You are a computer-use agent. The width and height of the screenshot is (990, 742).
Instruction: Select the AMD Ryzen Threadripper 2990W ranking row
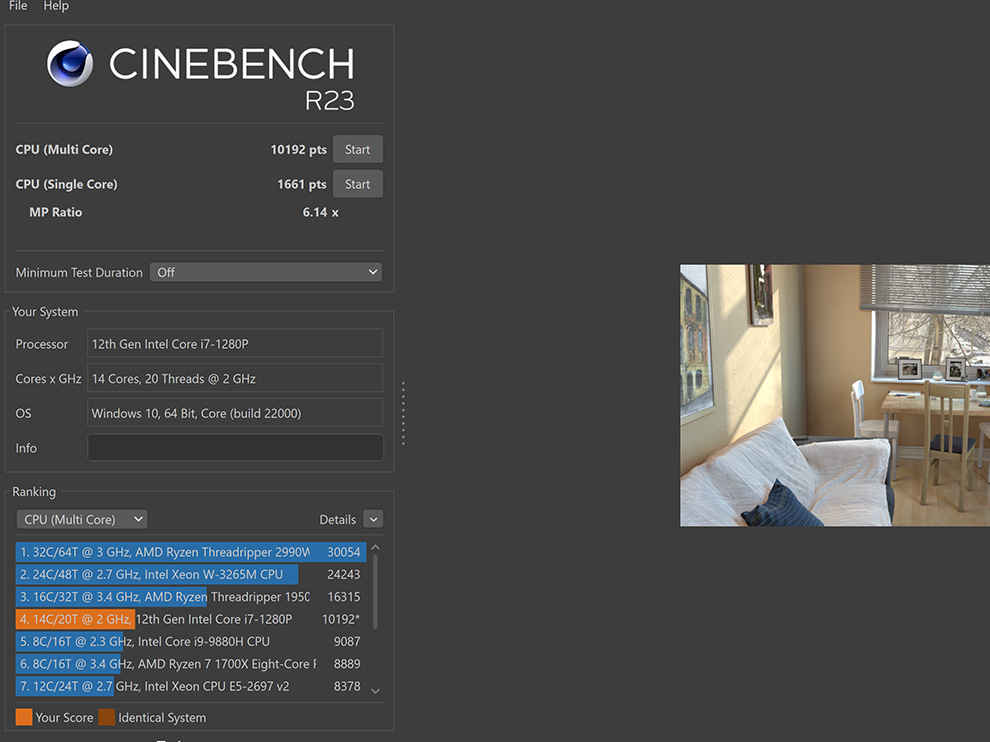191,552
